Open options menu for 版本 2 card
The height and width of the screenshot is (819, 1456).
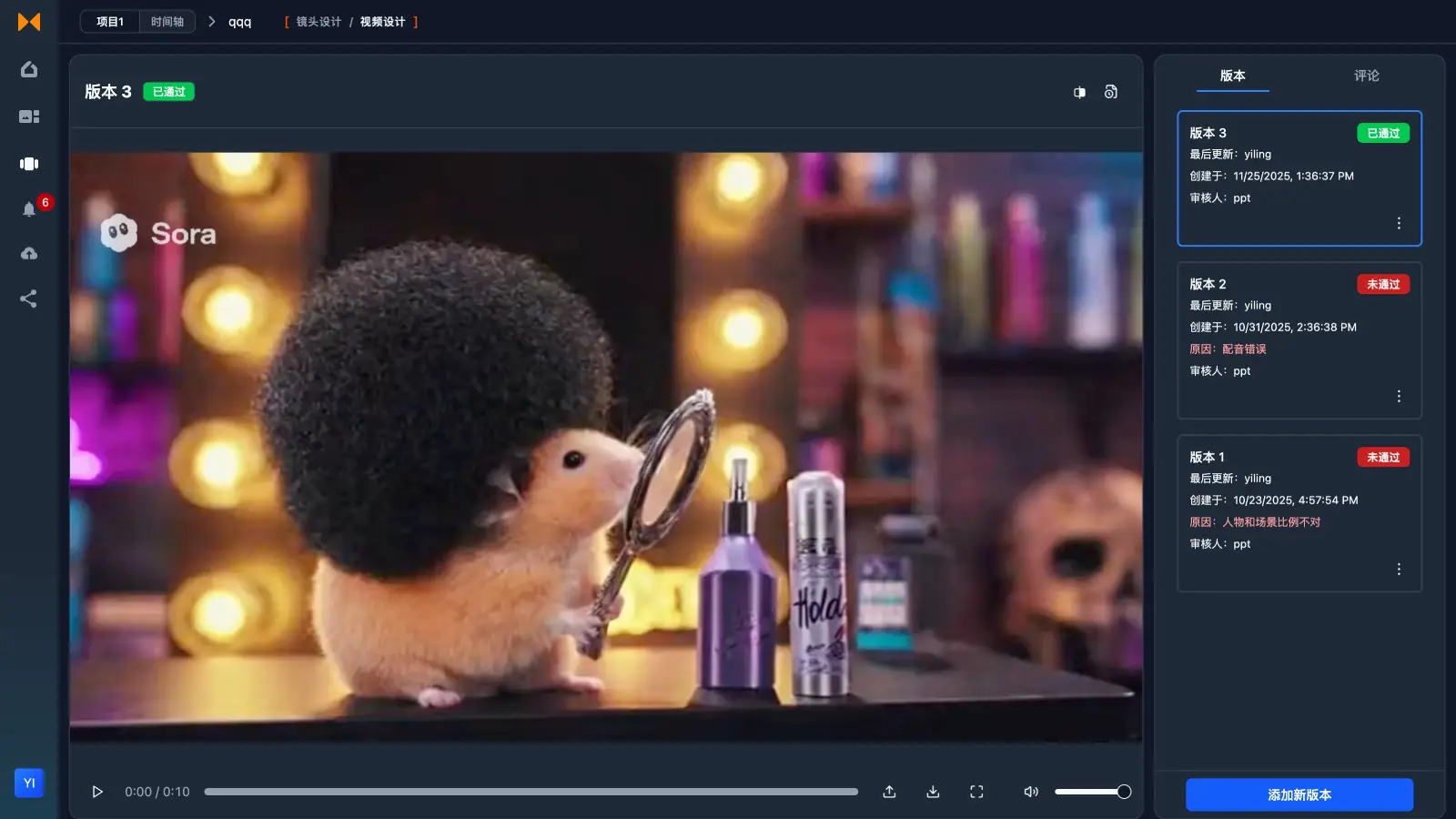(x=1399, y=395)
